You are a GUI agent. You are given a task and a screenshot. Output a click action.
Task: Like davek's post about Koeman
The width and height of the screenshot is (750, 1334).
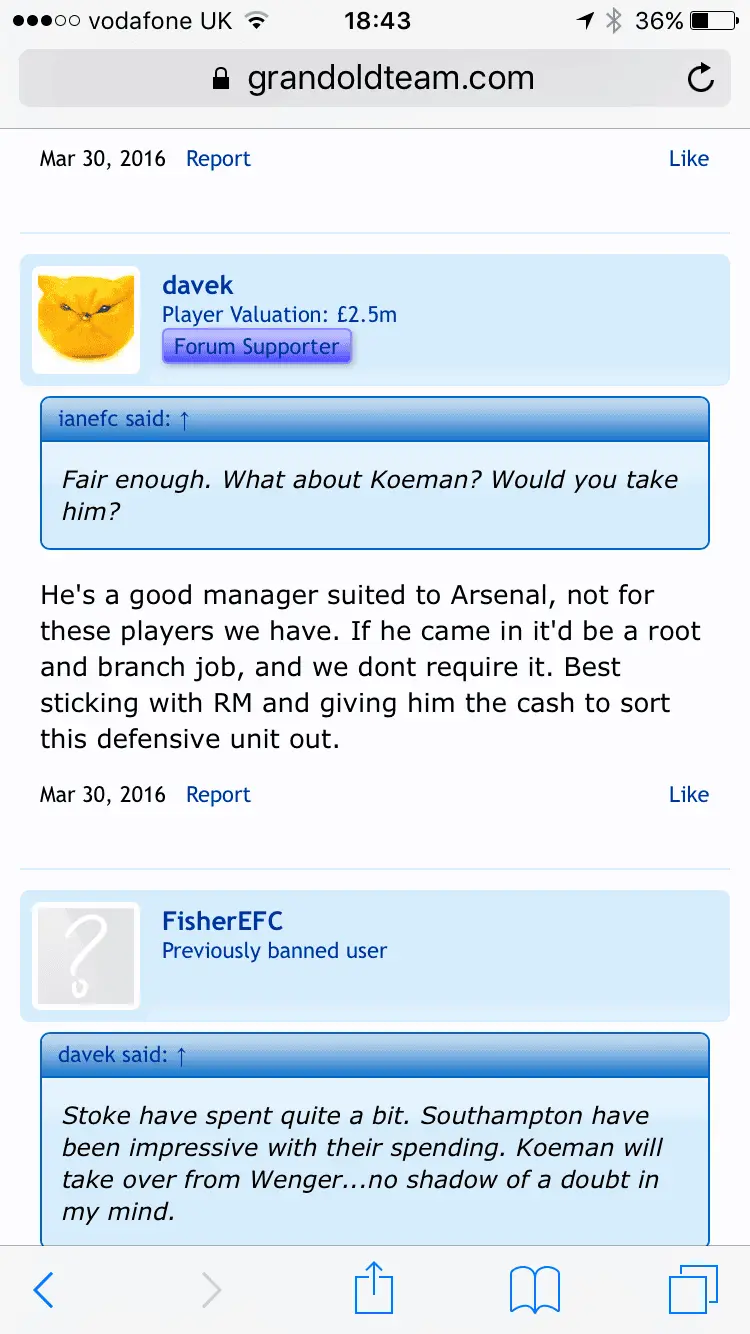[x=688, y=795]
